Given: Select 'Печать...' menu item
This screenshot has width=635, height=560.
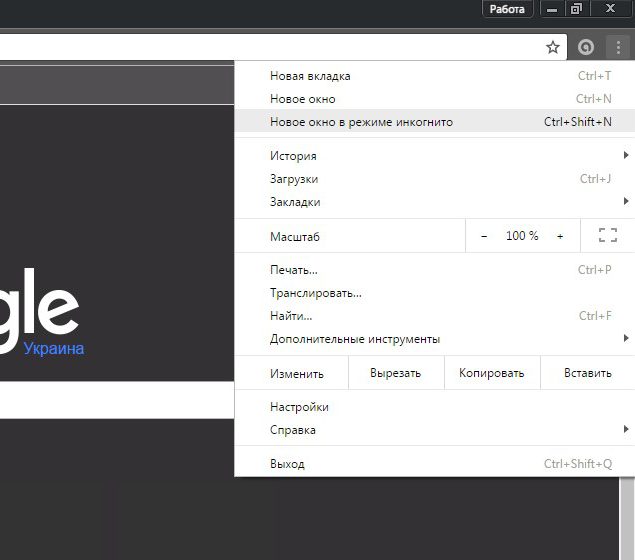Looking at the screenshot, I should point(435,270).
